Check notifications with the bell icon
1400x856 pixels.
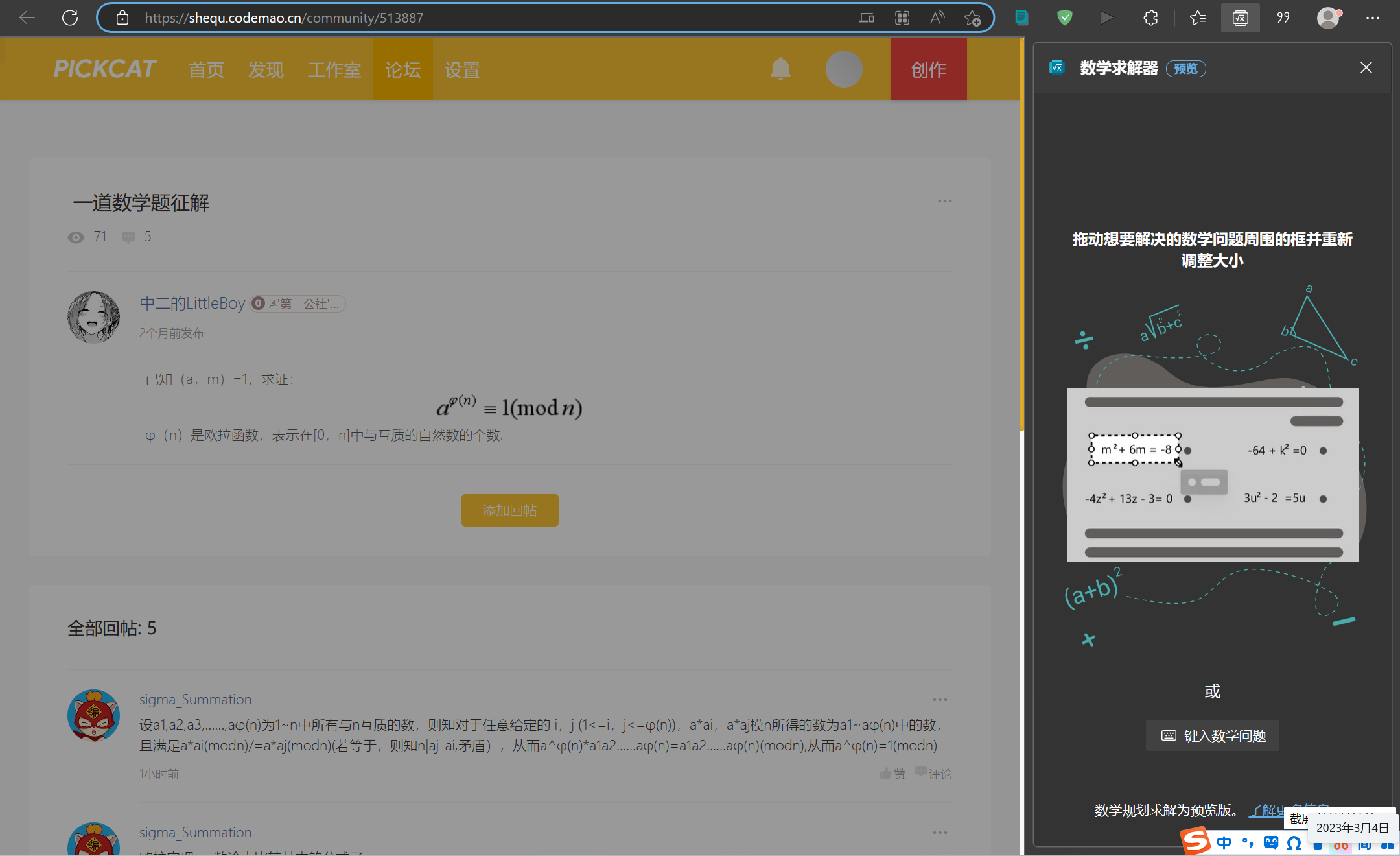(x=780, y=69)
